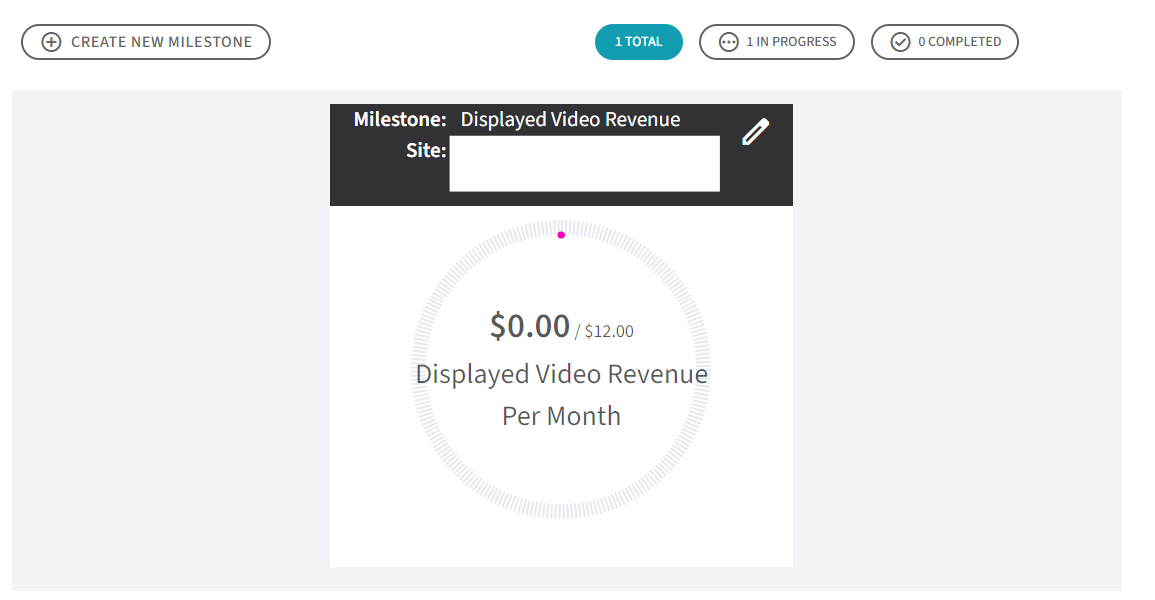The height and width of the screenshot is (600, 1155).
Task: Click the Per Month text
Action: click(x=561, y=416)
